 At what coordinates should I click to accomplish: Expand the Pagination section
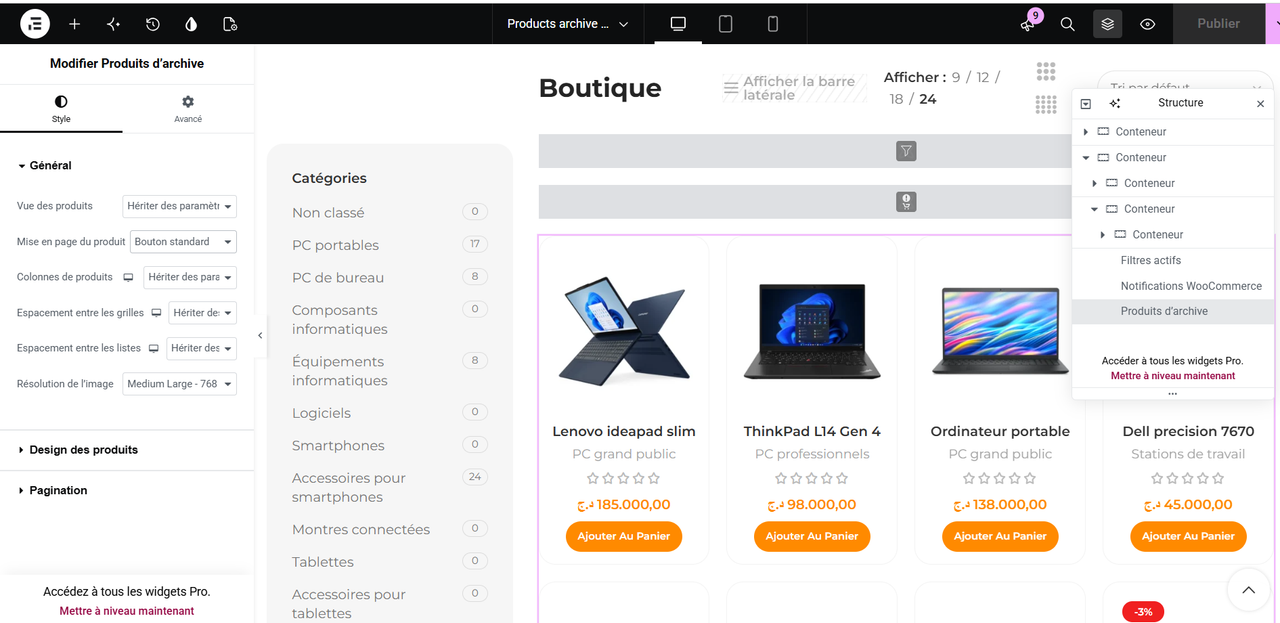127,490
